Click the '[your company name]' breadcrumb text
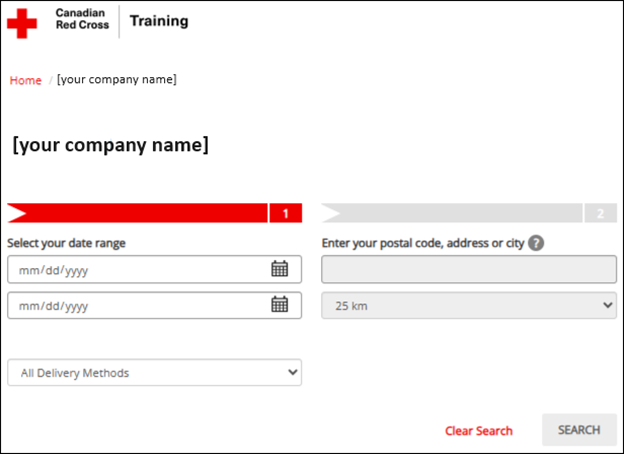624x454 pixels. (x=117, y=80)
